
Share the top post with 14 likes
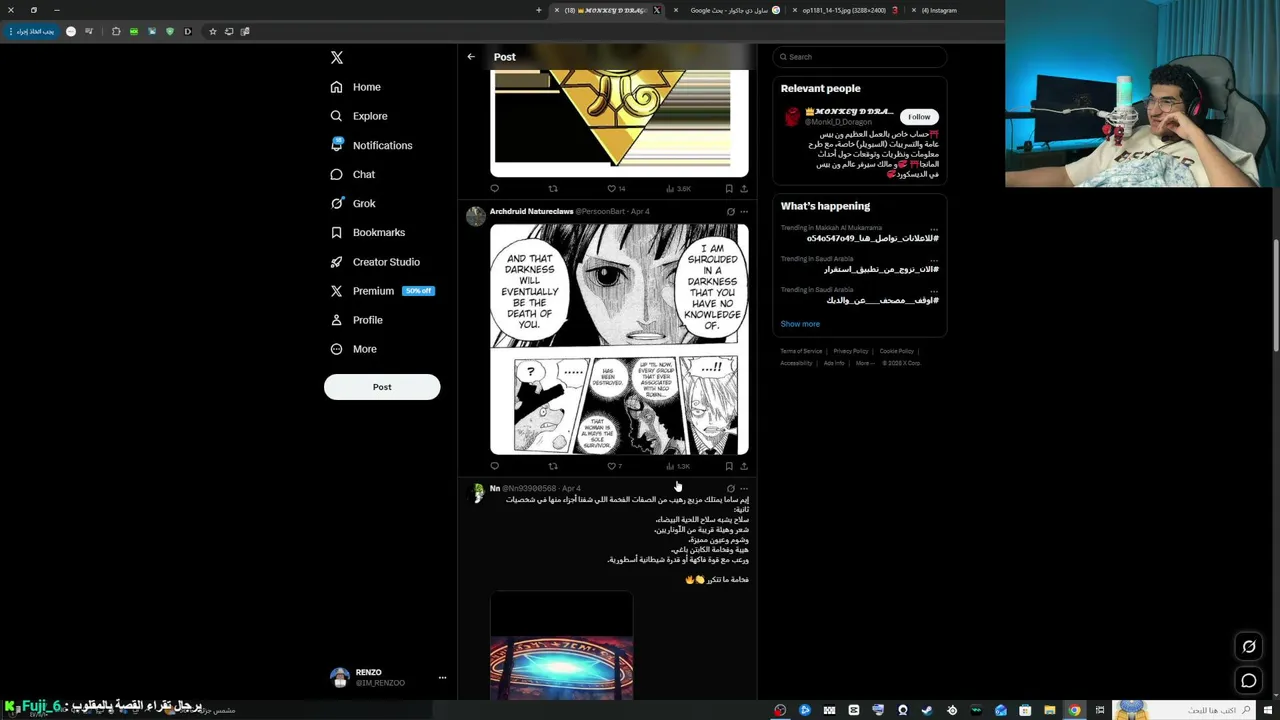744,188
